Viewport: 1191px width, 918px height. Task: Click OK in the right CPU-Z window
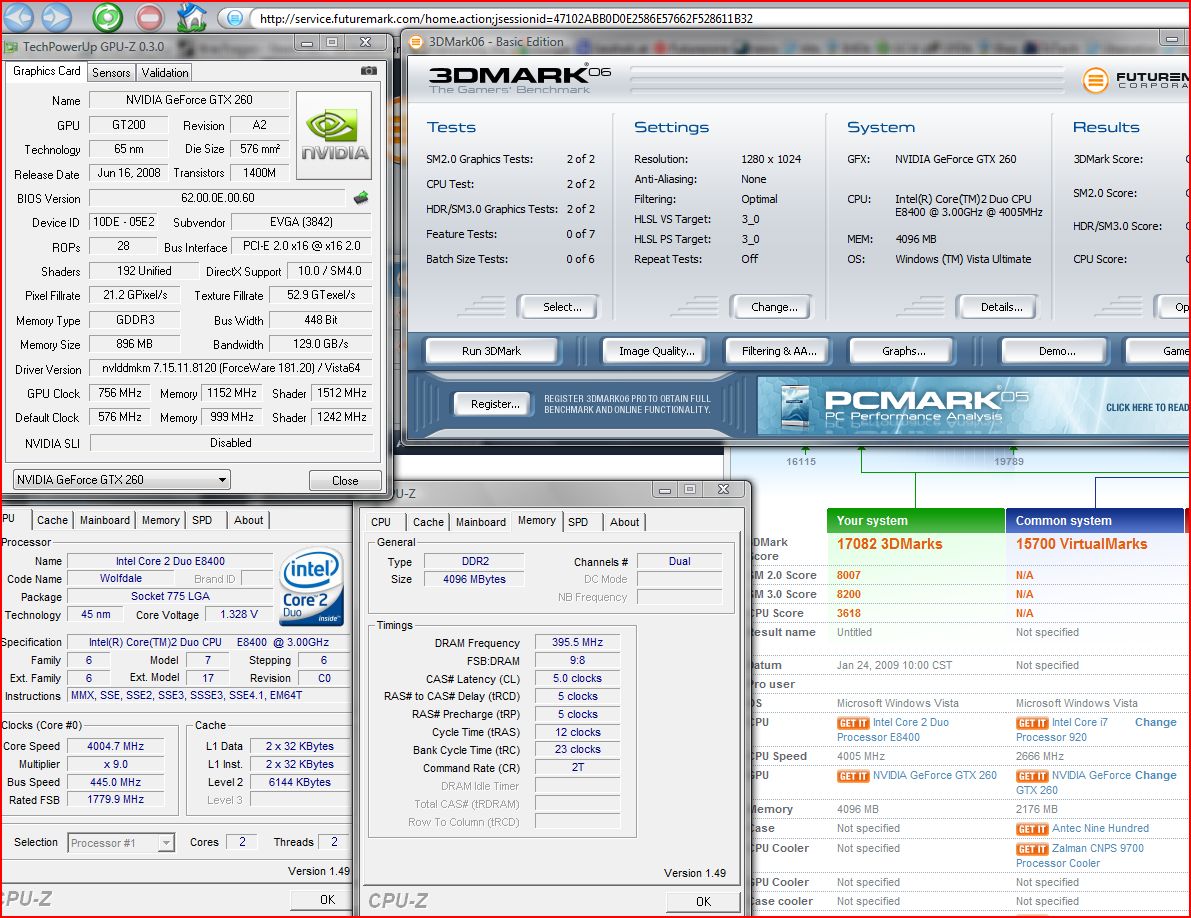[703, 901]
